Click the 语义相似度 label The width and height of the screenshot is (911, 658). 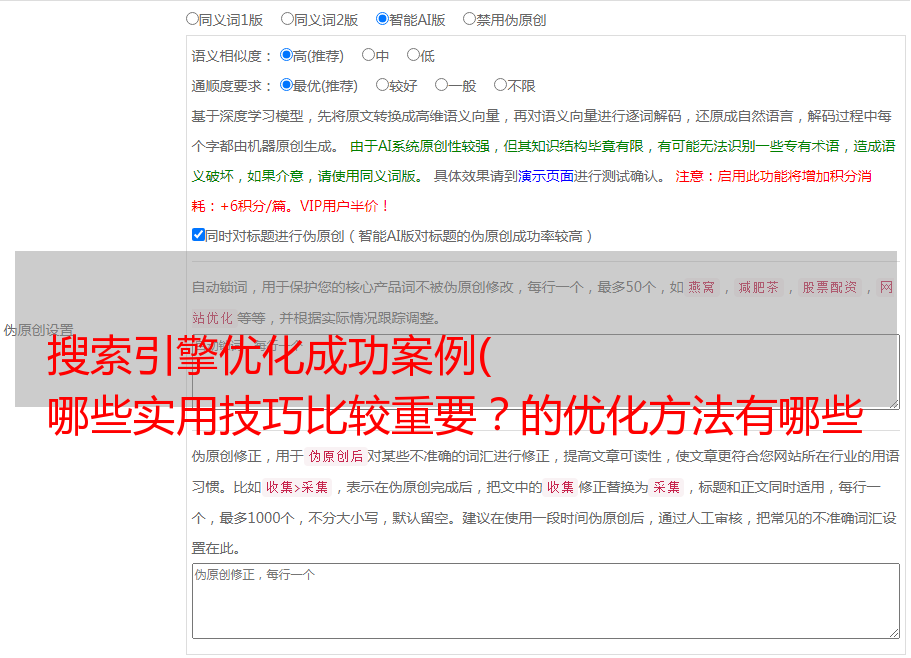(232, 56)
